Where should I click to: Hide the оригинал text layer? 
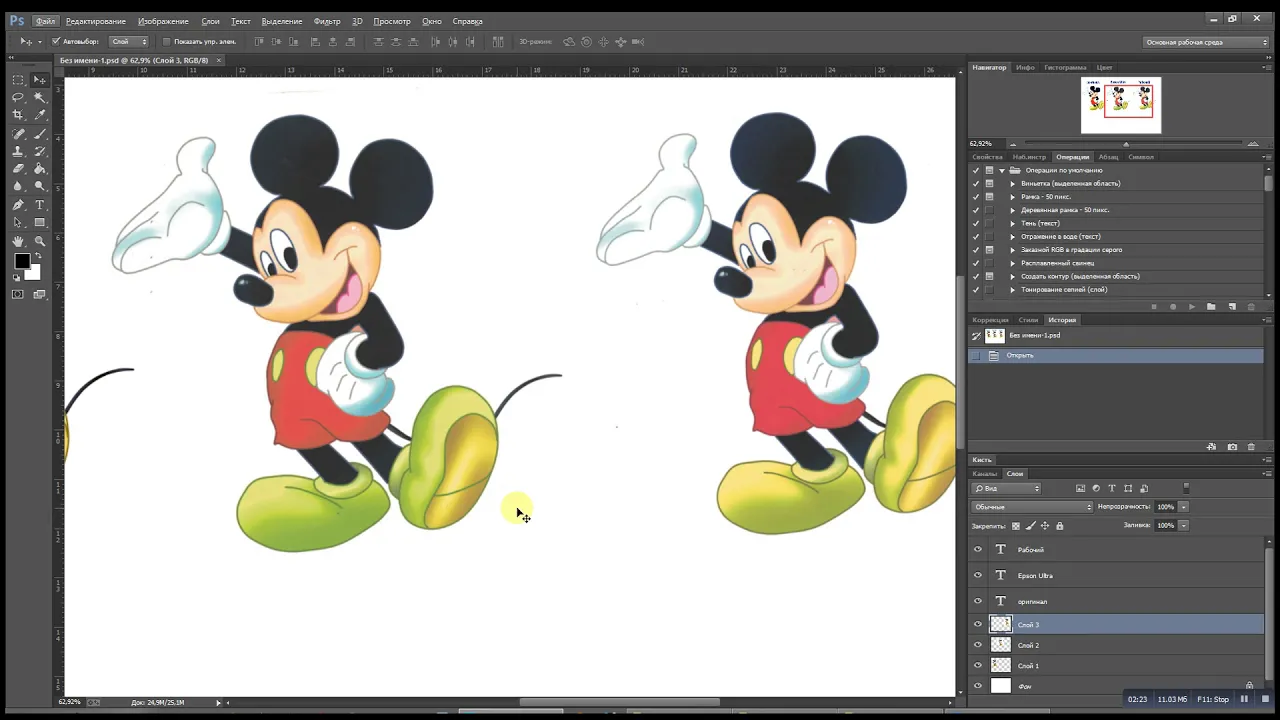pos(978,601)
